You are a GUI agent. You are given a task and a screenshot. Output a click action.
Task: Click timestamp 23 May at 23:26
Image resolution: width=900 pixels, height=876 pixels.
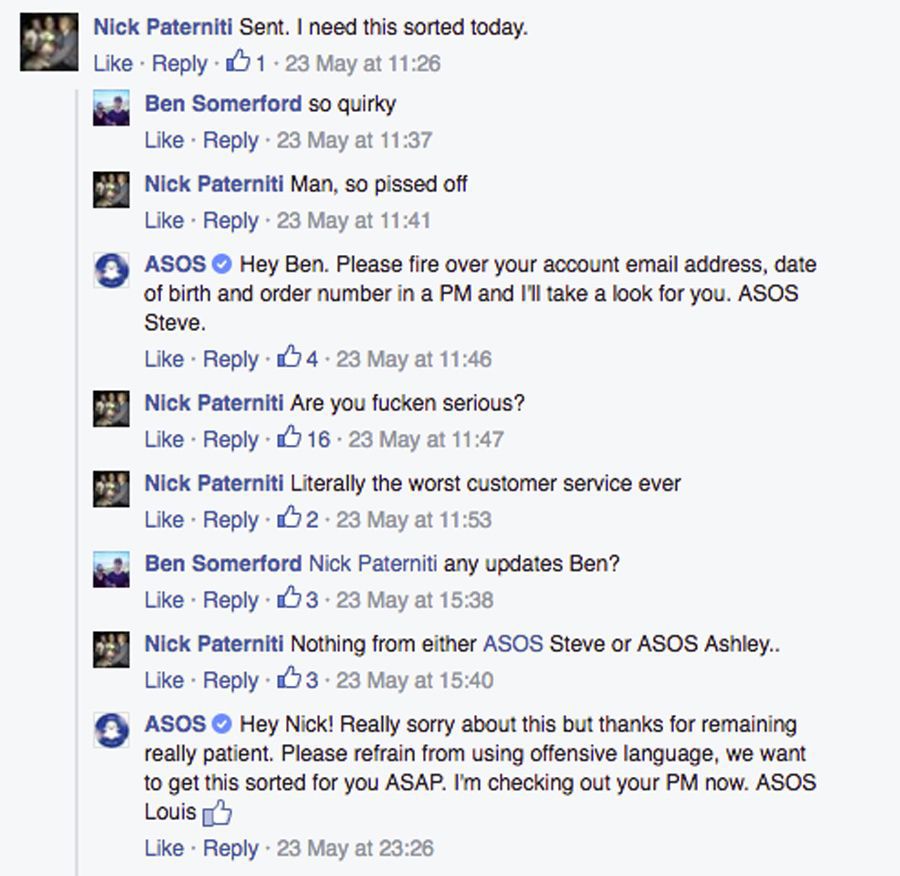pyautogui.click(x=355, y=848)
